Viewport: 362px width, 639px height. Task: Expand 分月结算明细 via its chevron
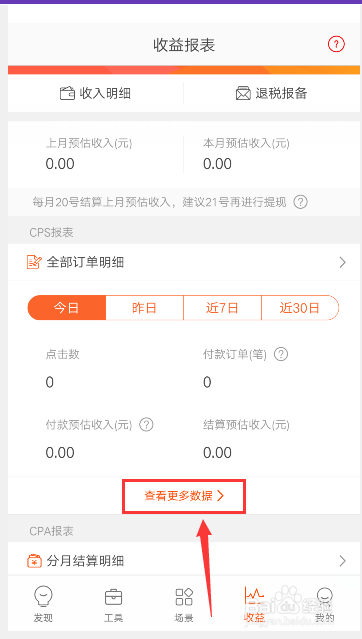click(x=342, y=561)
